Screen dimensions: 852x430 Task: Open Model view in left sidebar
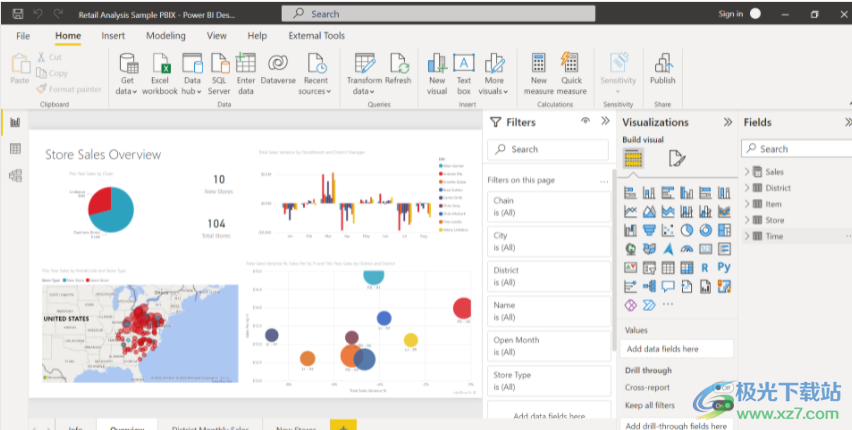15,175
